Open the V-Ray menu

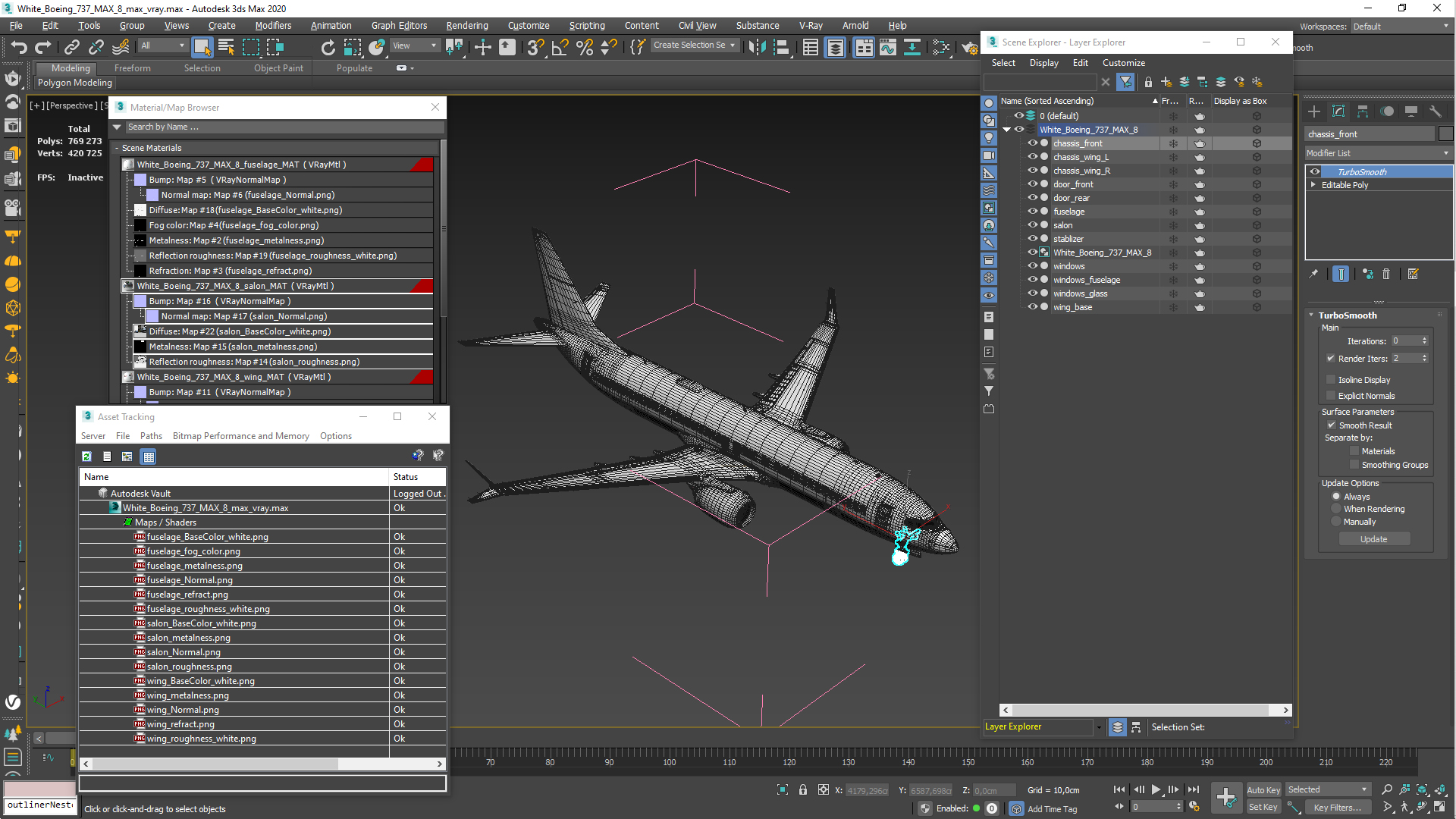point(810,26)
